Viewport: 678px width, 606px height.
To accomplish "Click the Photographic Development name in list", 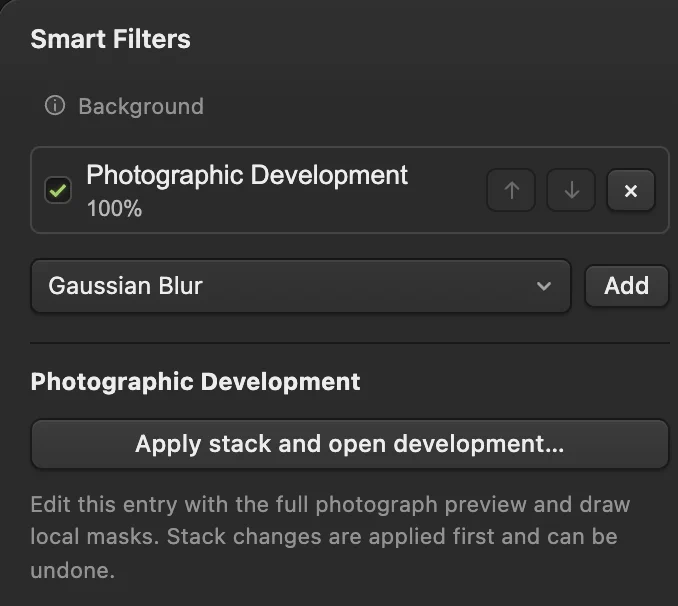I will click(246, 175).
